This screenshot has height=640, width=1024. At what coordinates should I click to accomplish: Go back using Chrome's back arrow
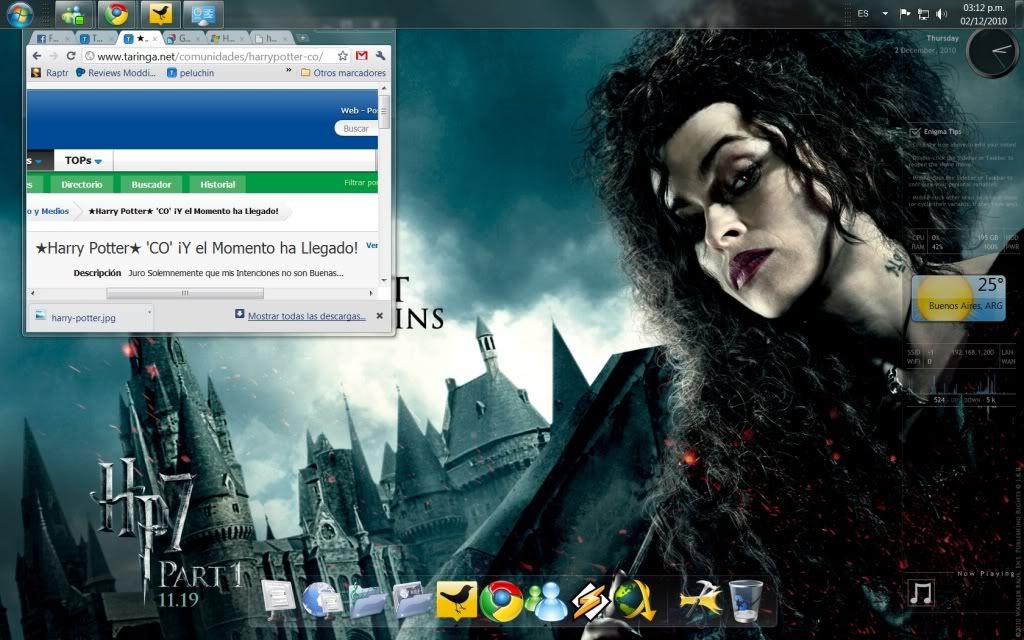pos(37,56)
